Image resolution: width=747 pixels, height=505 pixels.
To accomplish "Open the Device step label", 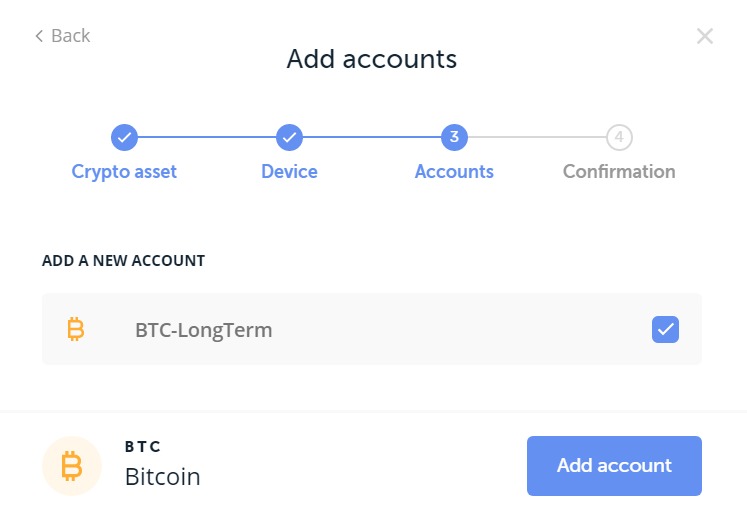I will pyautogui.click(x=289, y=172).
